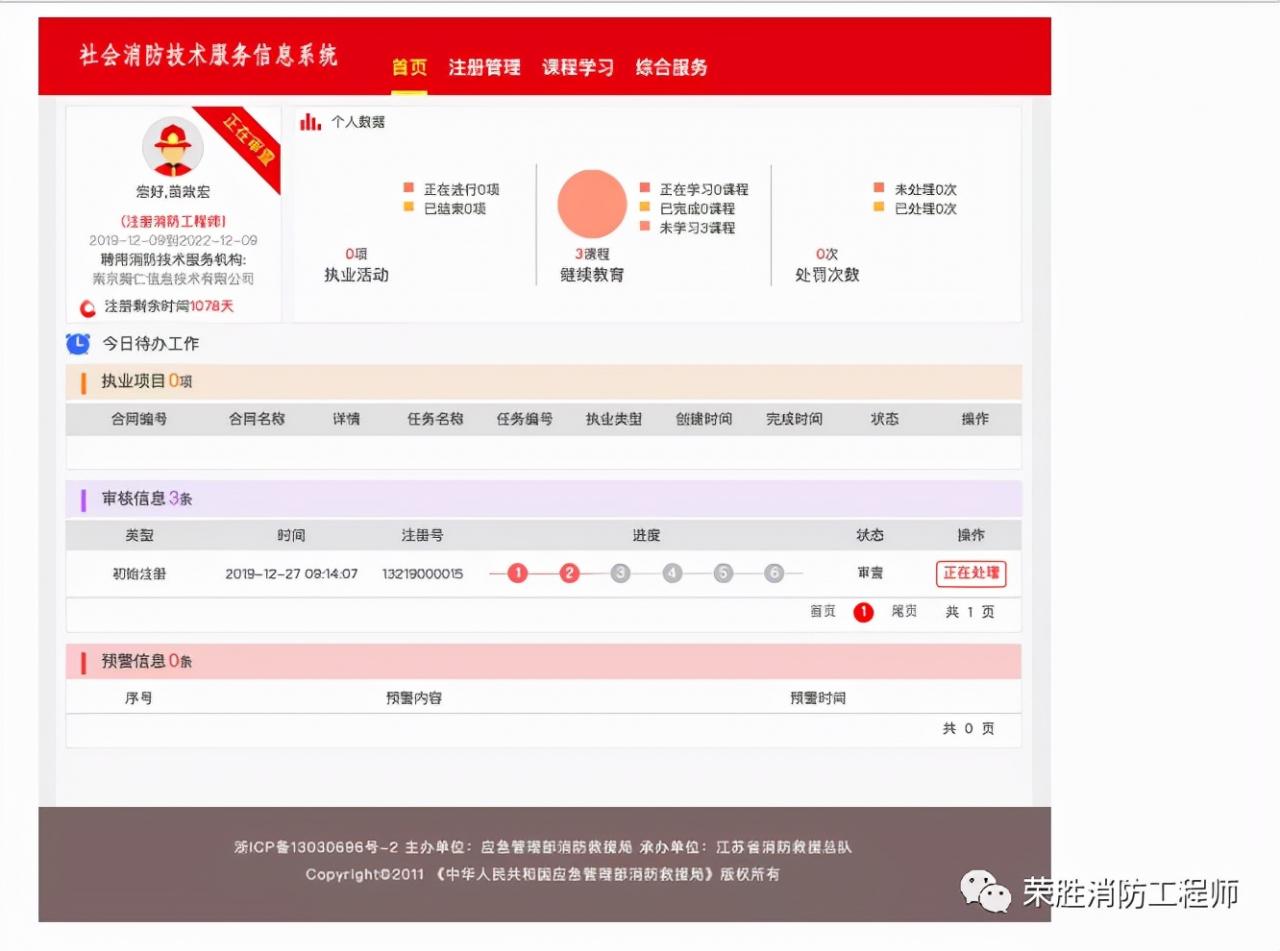
Task: Click the firefighter avatar image
Action: coord(173,147)
